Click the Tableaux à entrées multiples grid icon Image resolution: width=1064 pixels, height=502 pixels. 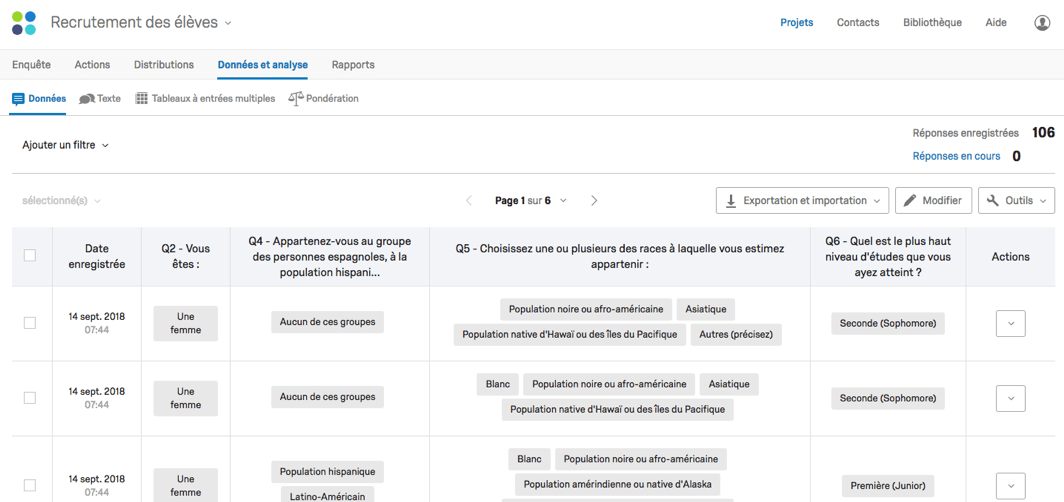[141, 98]
